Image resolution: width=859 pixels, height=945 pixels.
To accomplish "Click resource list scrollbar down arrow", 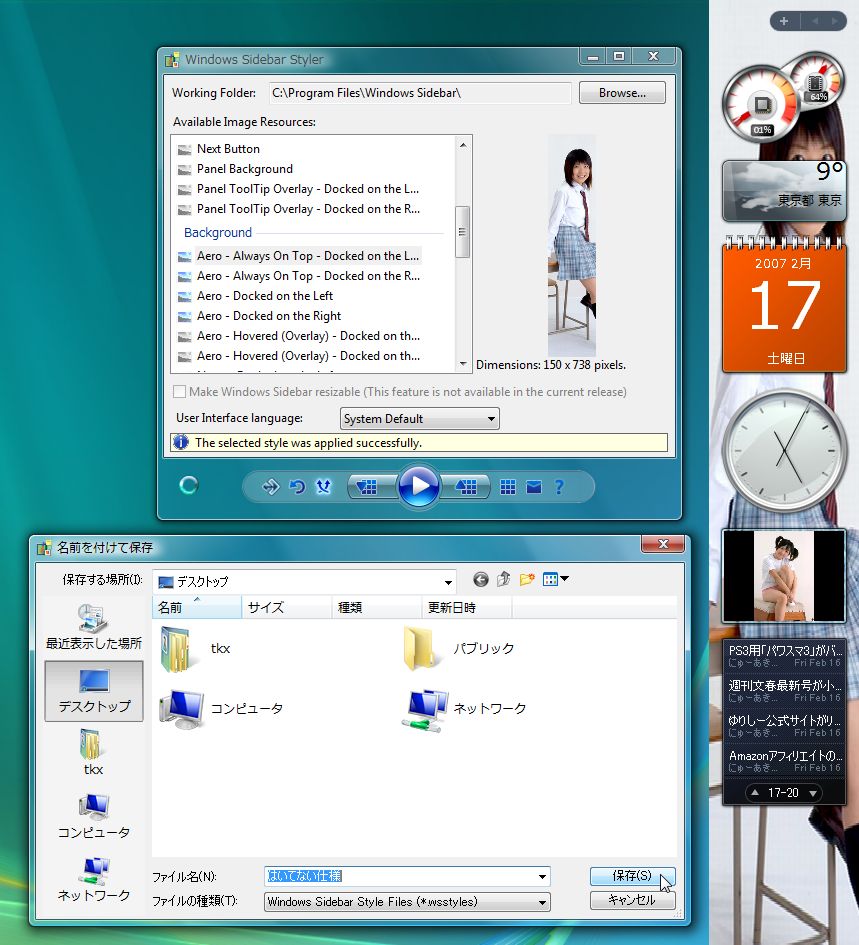I will coord(463,363).
